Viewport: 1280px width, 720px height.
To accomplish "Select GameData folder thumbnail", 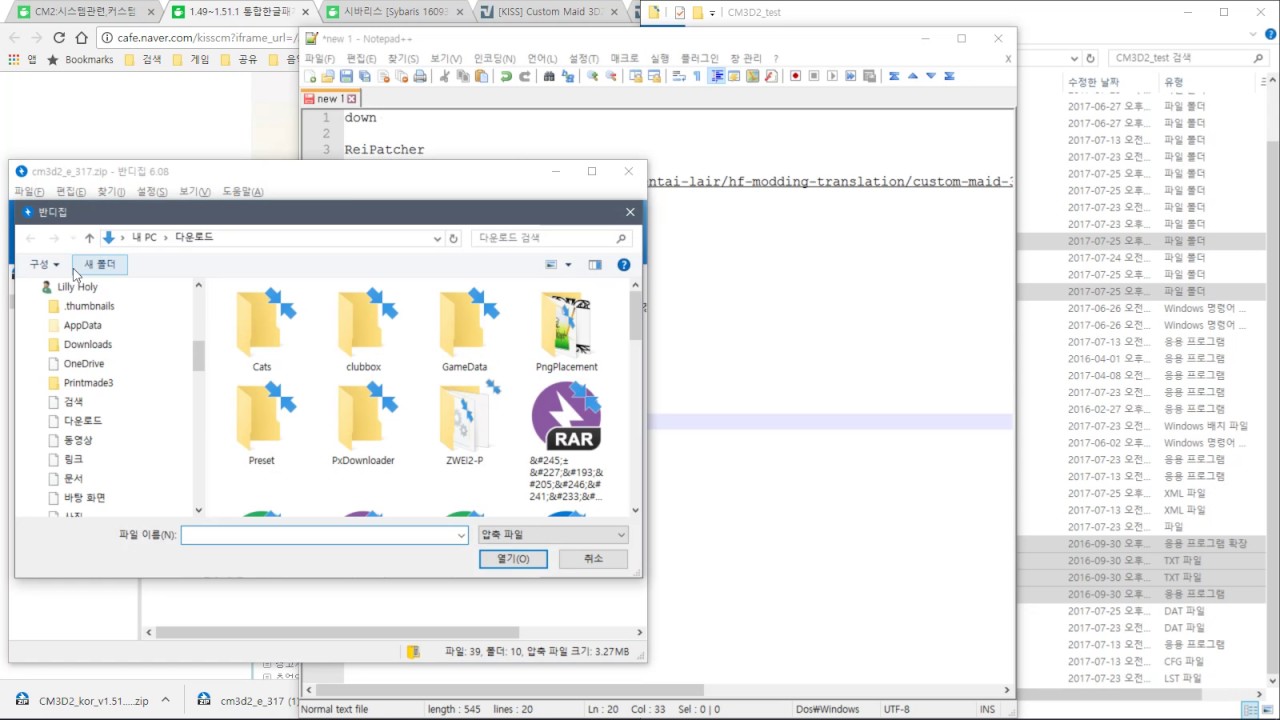I will tap(465, 330).
